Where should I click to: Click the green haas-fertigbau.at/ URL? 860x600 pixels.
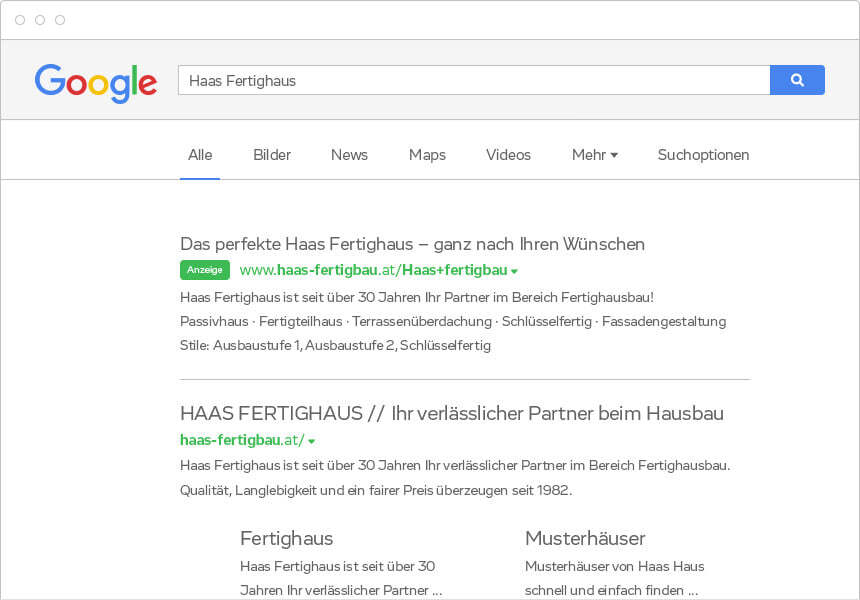pos(242,440)
